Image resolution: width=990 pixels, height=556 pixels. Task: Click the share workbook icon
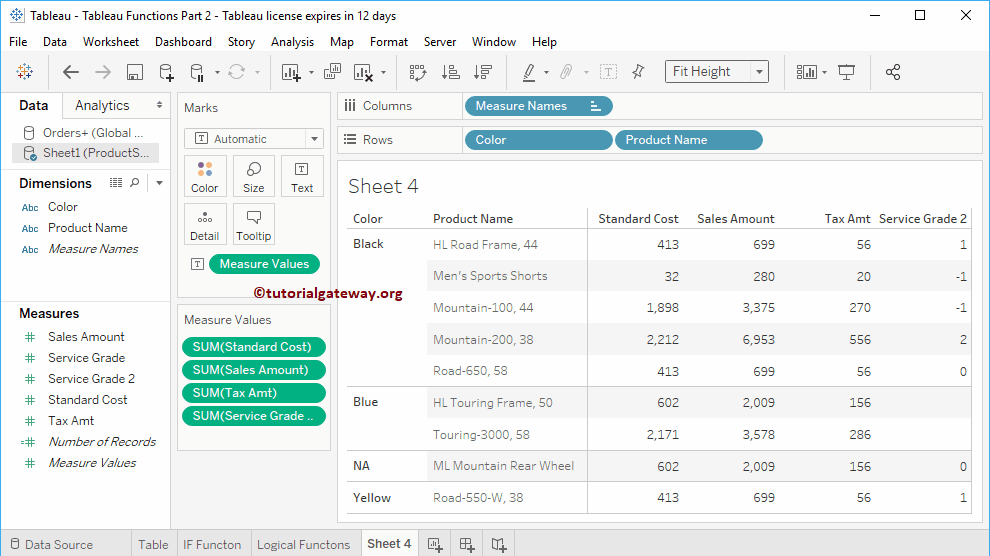(x=893, y=72)
